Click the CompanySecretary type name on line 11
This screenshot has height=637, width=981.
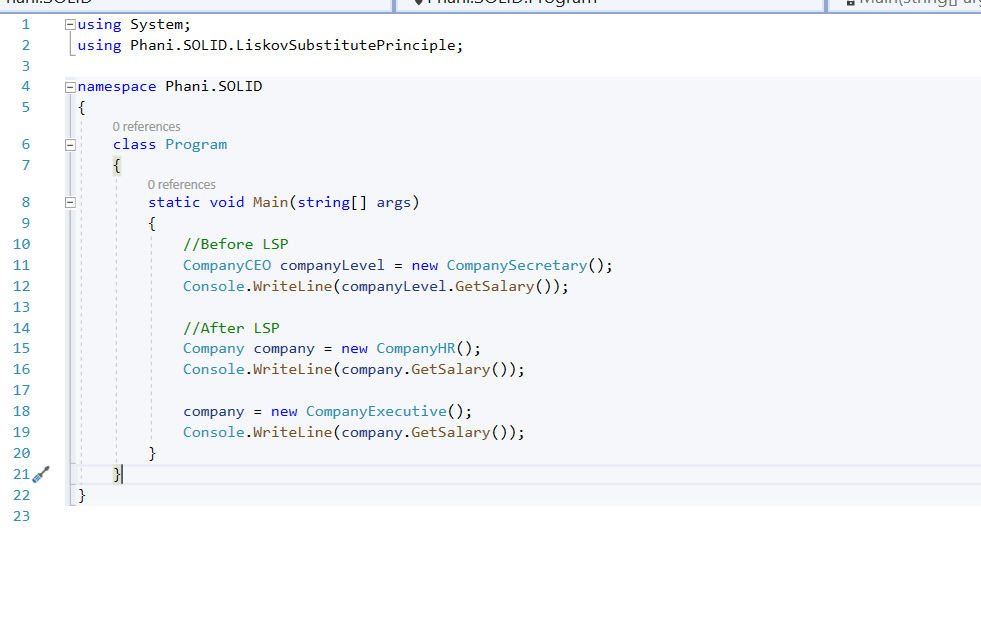(516, 265)
